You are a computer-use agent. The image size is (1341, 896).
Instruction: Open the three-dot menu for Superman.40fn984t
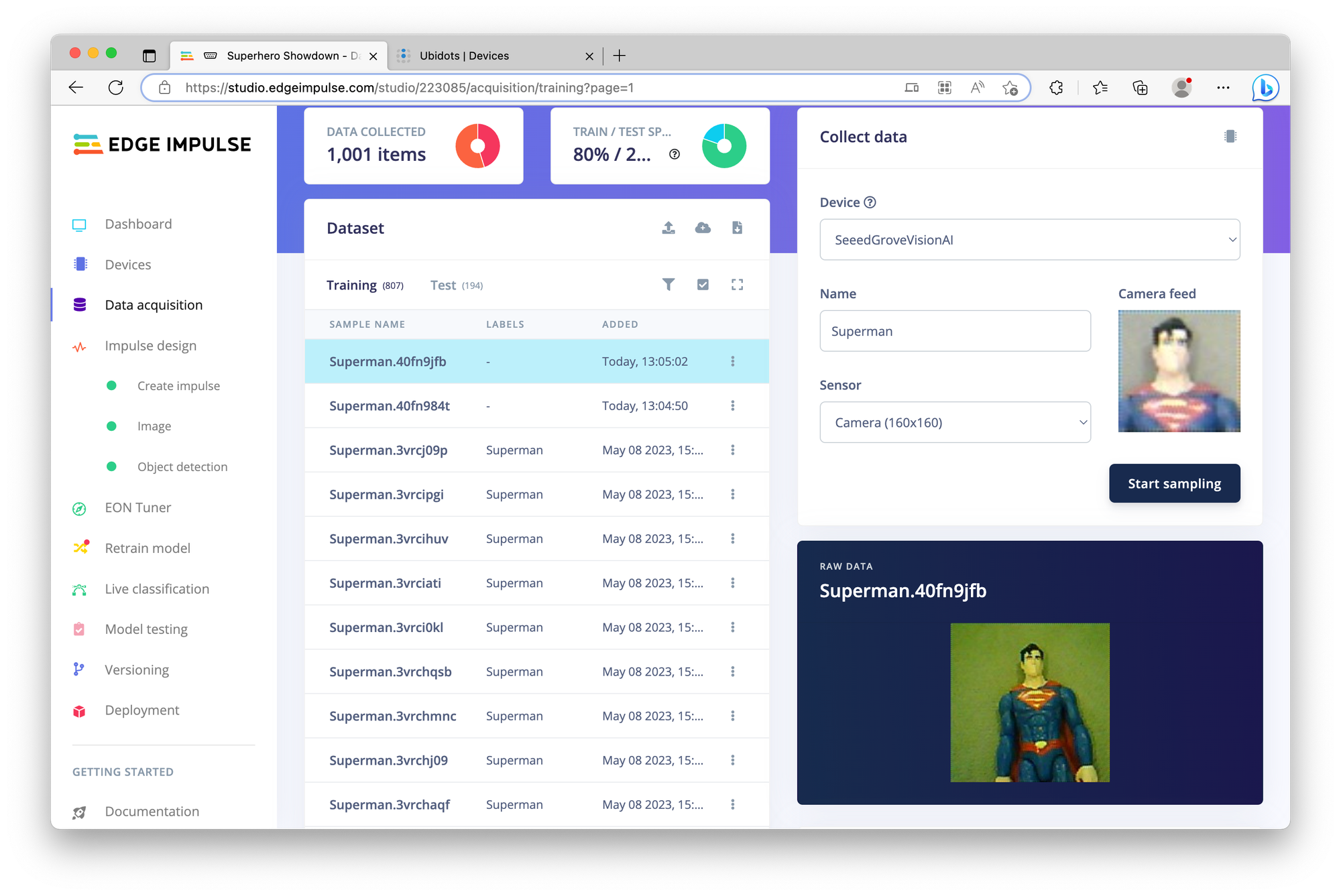click(732, 406)
